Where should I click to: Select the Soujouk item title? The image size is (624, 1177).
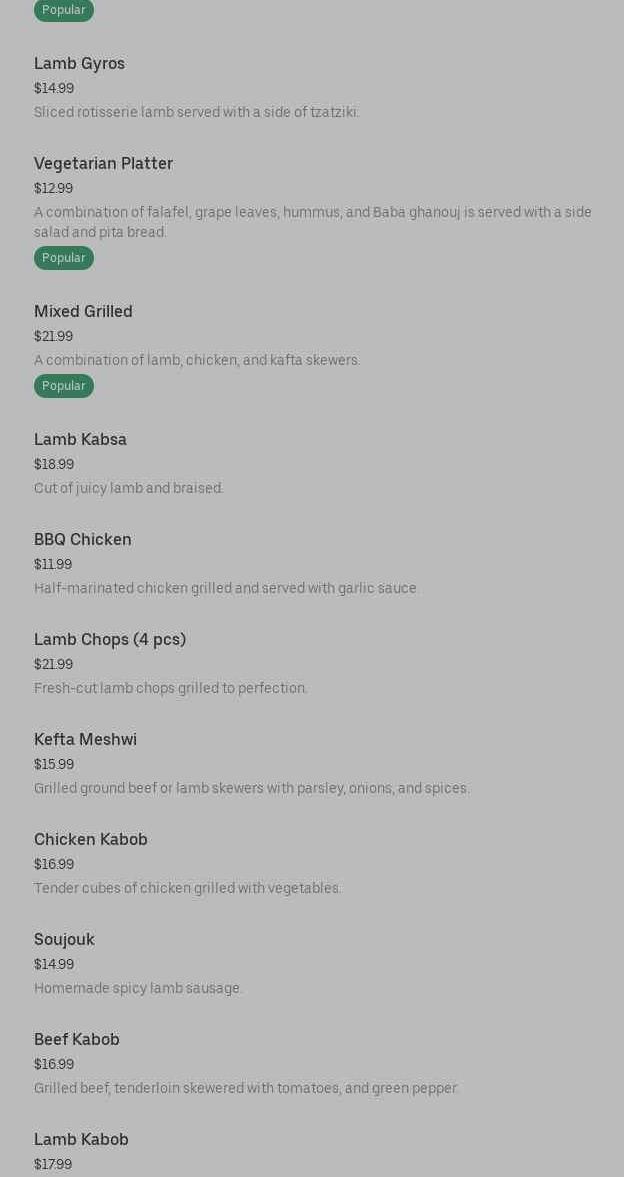[64, 940]
